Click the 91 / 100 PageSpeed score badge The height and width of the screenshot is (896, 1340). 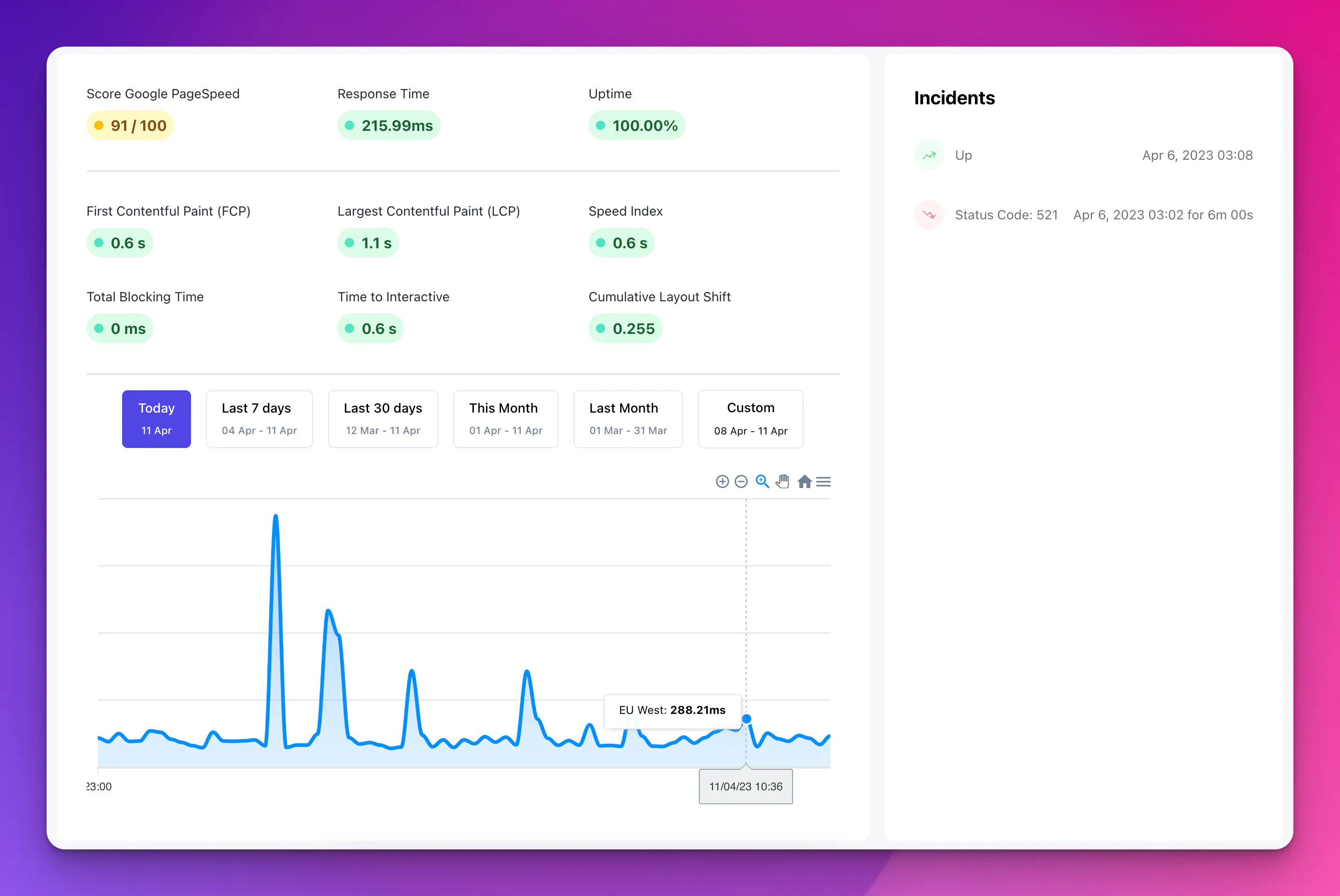click(x=130, y=126)
